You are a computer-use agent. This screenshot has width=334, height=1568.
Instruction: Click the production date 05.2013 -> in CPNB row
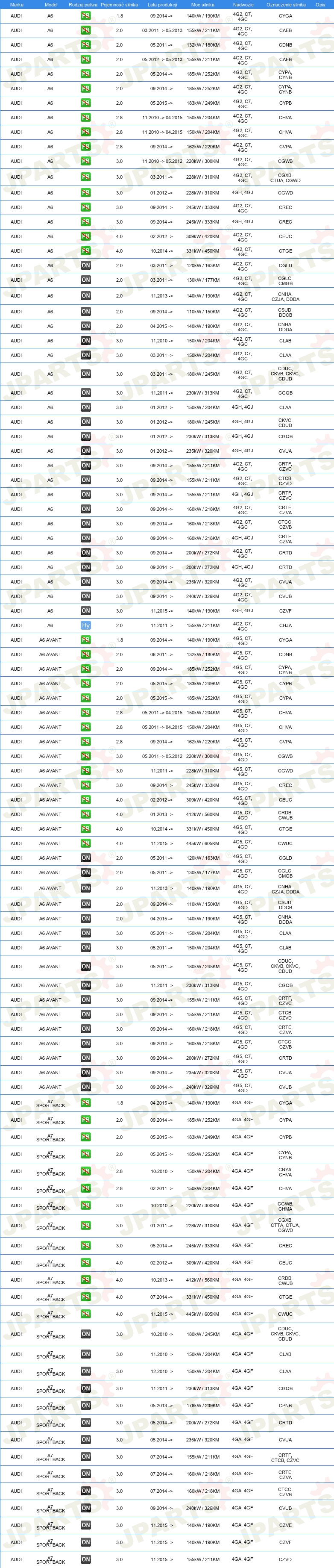(161, 1406)
